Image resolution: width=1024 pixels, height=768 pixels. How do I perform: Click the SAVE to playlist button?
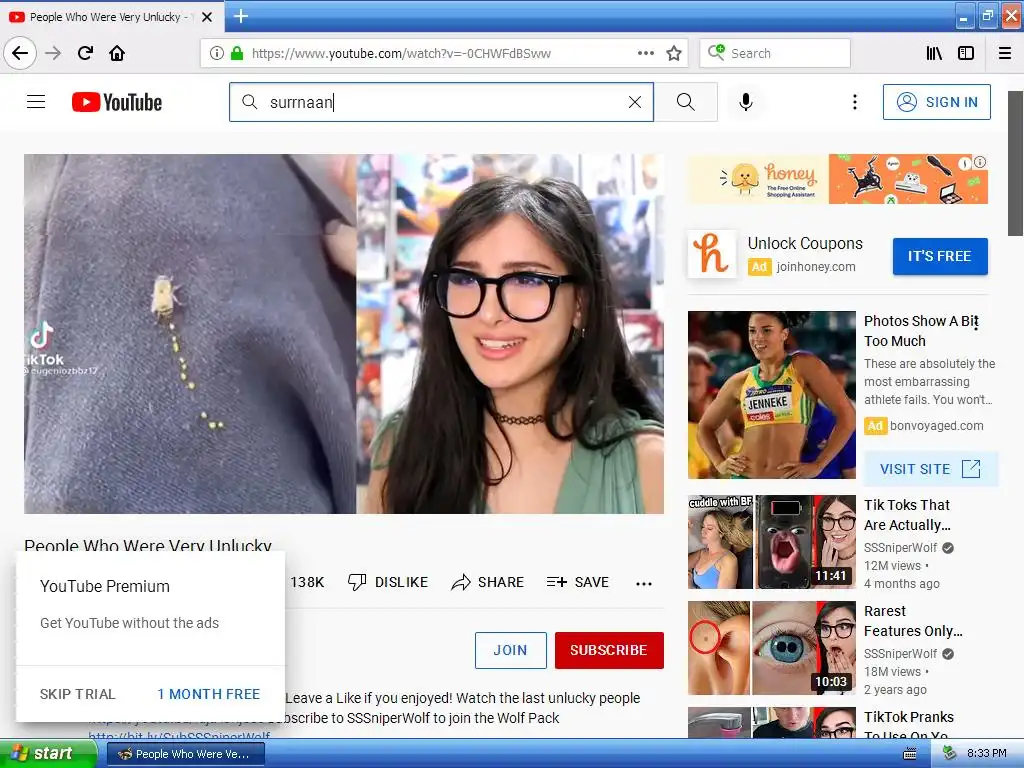pyautogui.click(x=578, y=582)
